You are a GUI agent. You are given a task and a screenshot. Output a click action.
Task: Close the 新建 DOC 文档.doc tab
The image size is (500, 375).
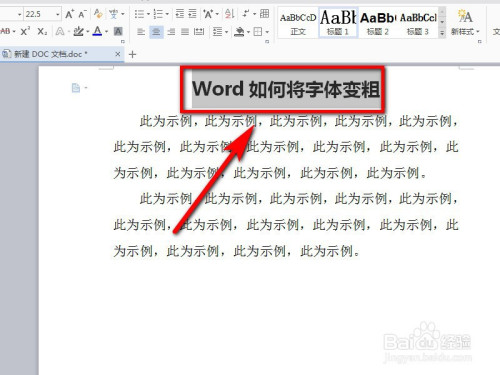pos(118,54)
